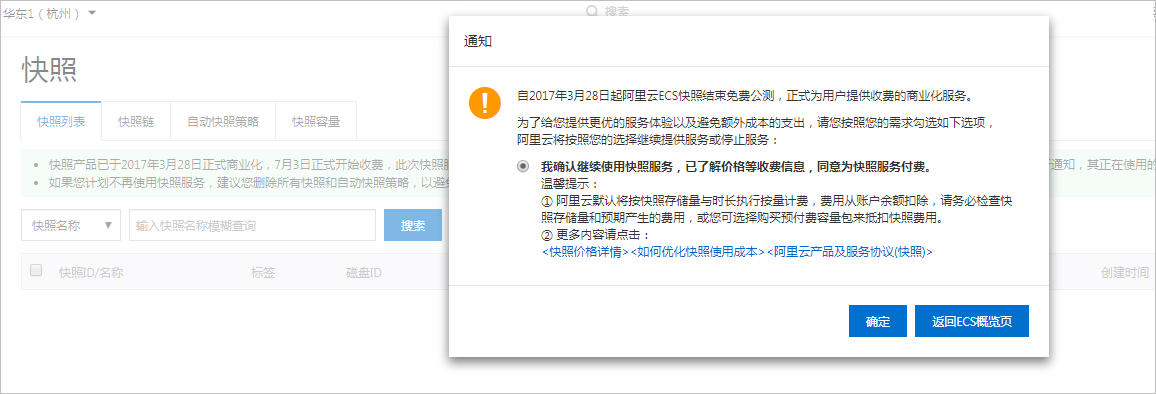This screenshot has height=394, width=1156.
Task: Open the 快照链 tab
Action: pyautogui.click(x=136, y=121)
